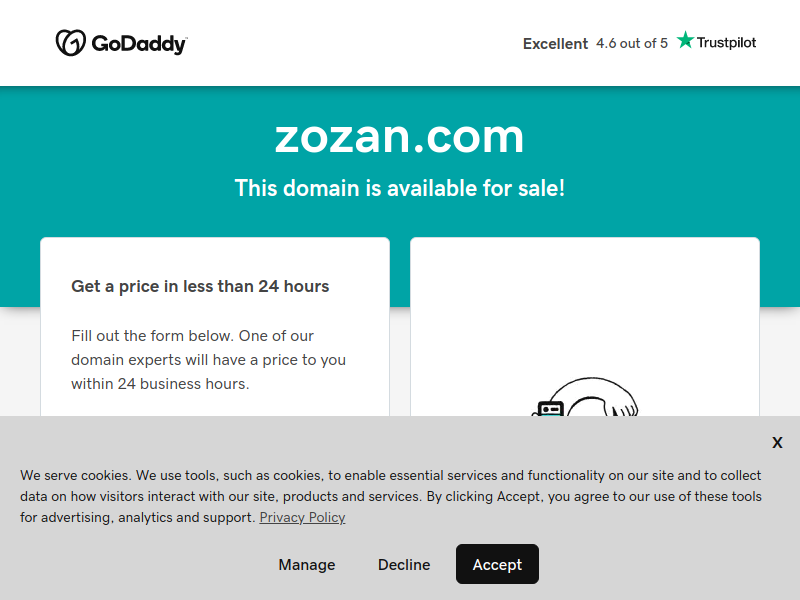Image resolution: width=800 pixels, height=600 pixels.
Task: Click the 'Get a price in less than 24 hours' heading
Action: (200, 286)
